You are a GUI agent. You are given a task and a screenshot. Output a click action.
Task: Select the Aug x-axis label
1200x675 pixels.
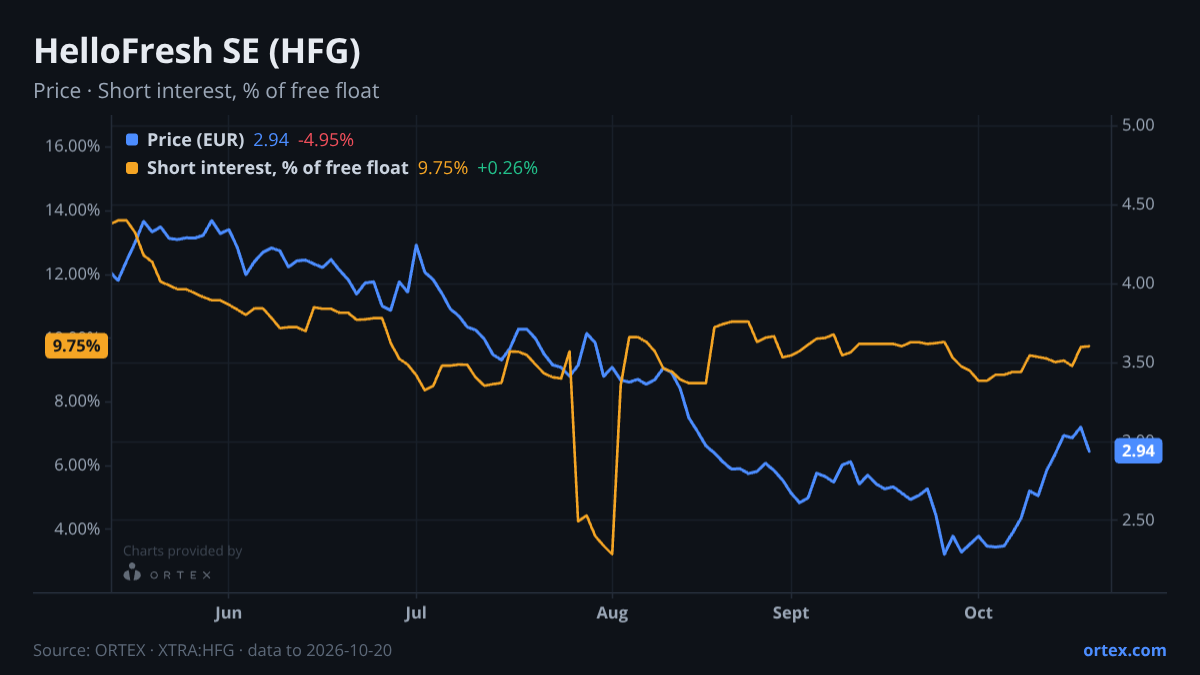(612, 613)
